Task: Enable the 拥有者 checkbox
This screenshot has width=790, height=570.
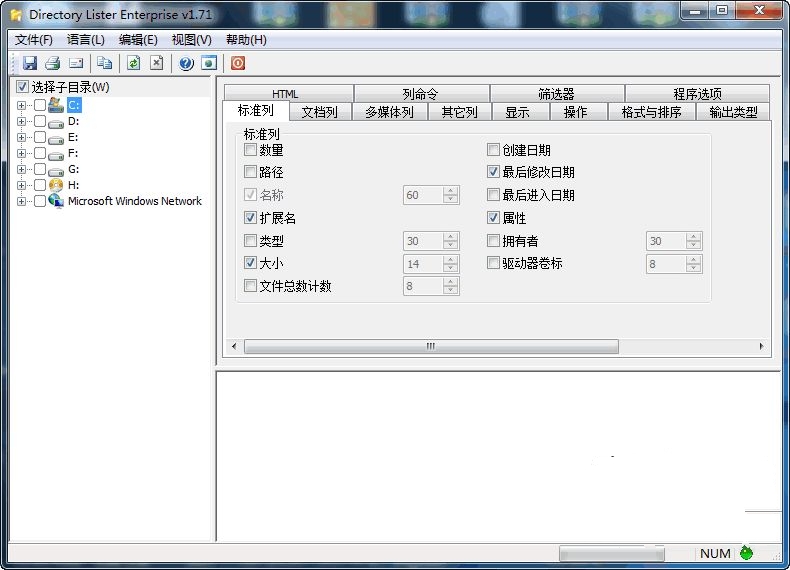Action: 493,240
